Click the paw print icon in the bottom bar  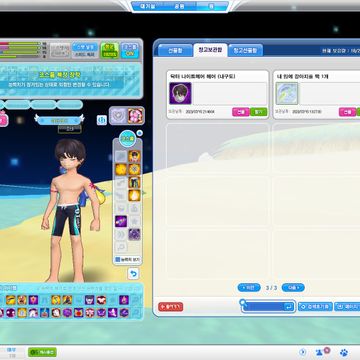pos(343,352)
